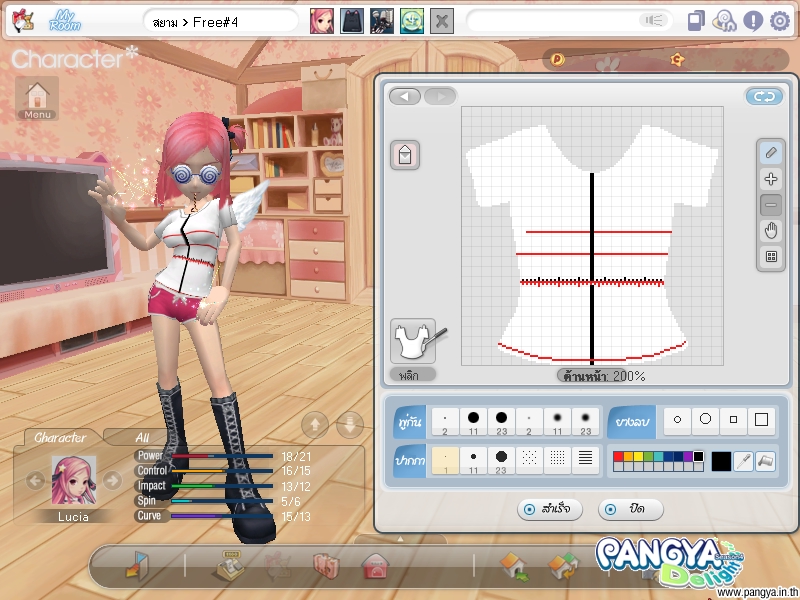Open the backpack inventory icon
800x600 pixels.
[352, 21]
